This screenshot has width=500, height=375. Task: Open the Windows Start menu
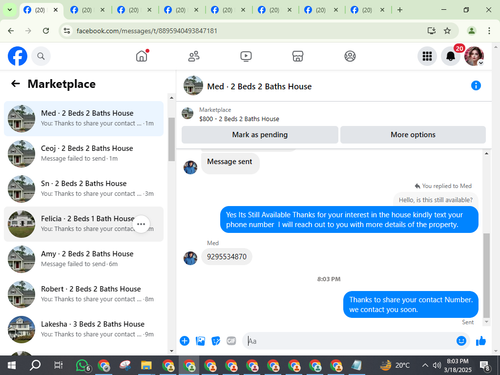click(11, 365)
